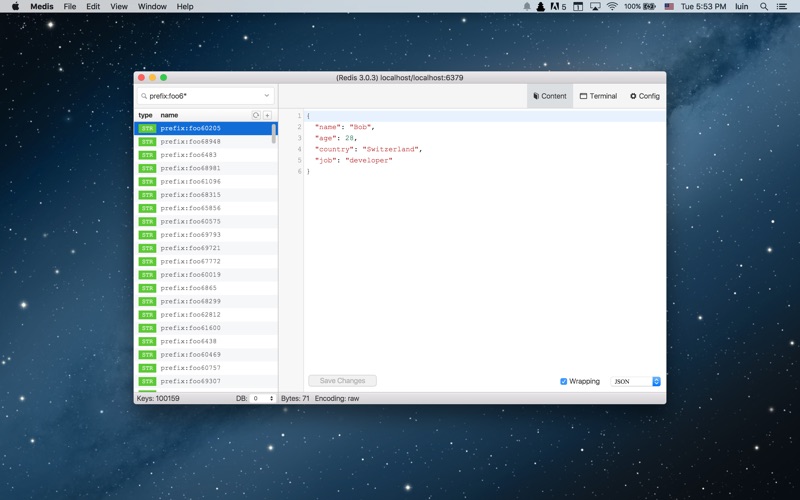Select key prefix:foo6438
Screen dimensions: 800x500
point(206,341)
